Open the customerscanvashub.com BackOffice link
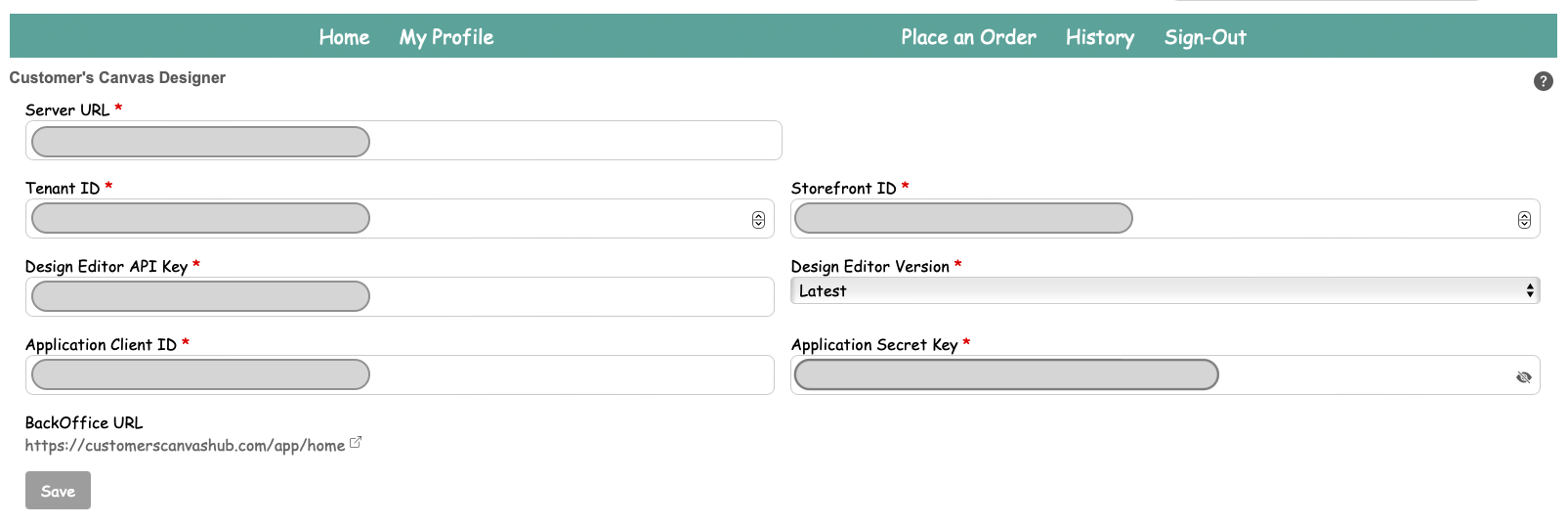1568x524 pixels. pos(185,446)
